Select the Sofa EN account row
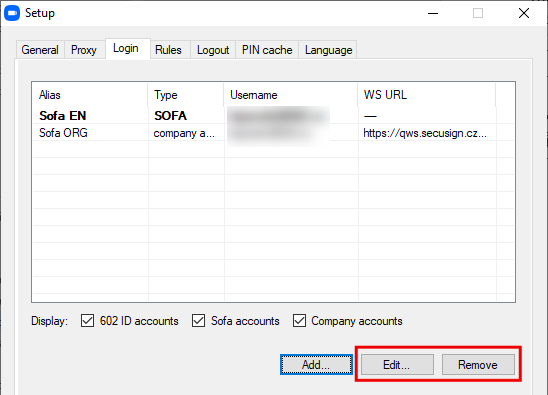This screenshot has height=395, width=548. point(273,115)
